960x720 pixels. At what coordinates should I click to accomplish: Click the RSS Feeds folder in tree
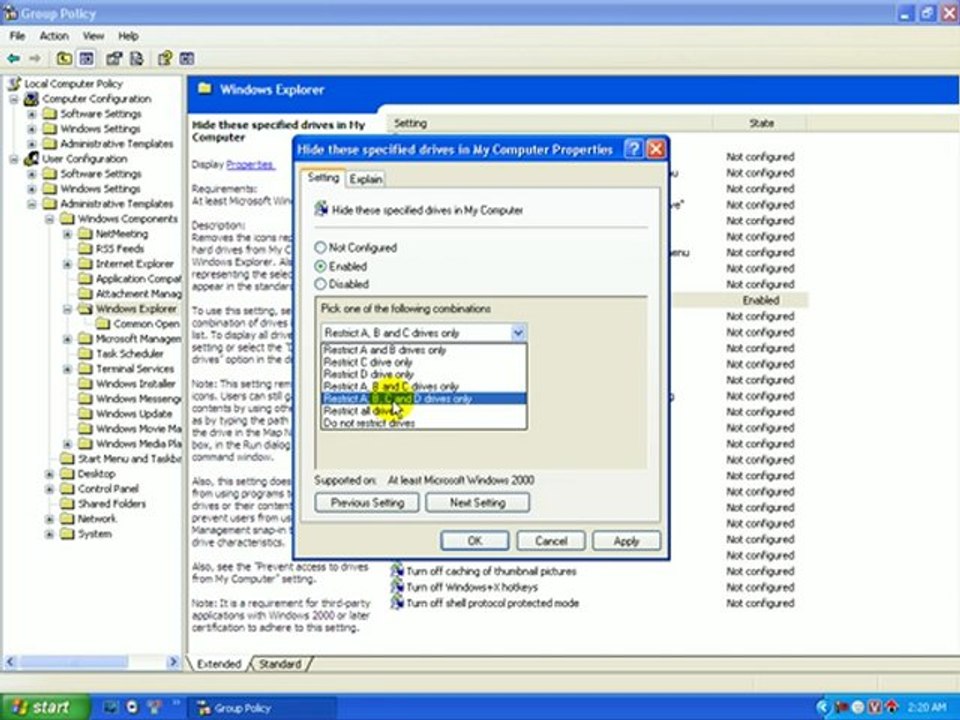click(119, 249)
